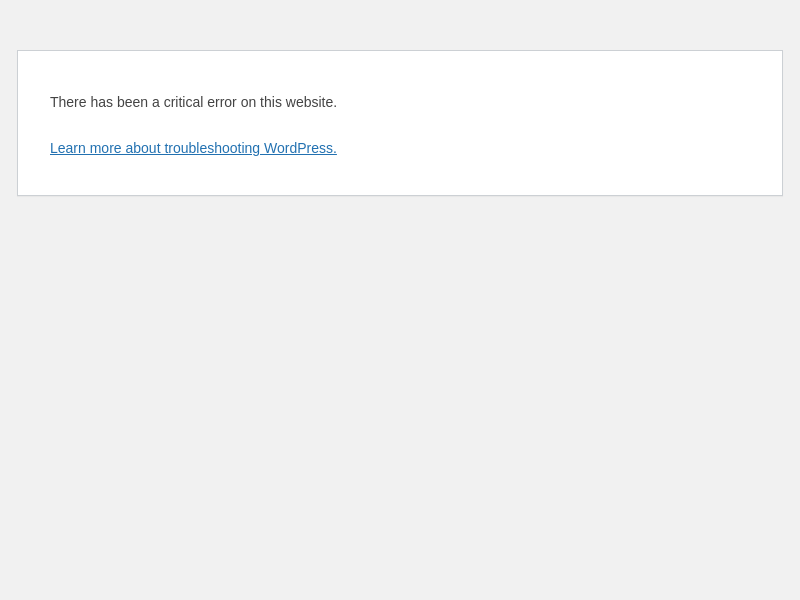Click the word "critical" in the message
800x600 pixels.
(183, 102)
